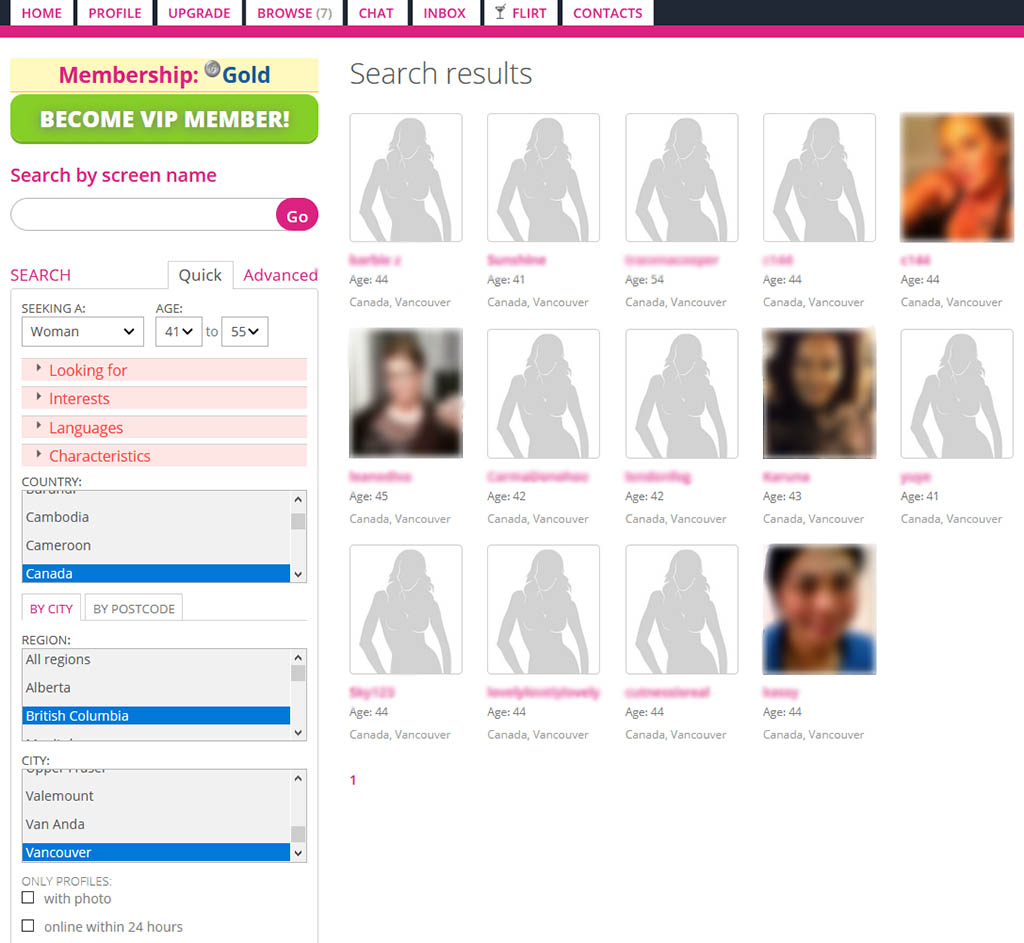This screenshot has width=1024, height=943.
Task: Open the Seeking A dropdown showing Woman
Action: click(82, 332)
